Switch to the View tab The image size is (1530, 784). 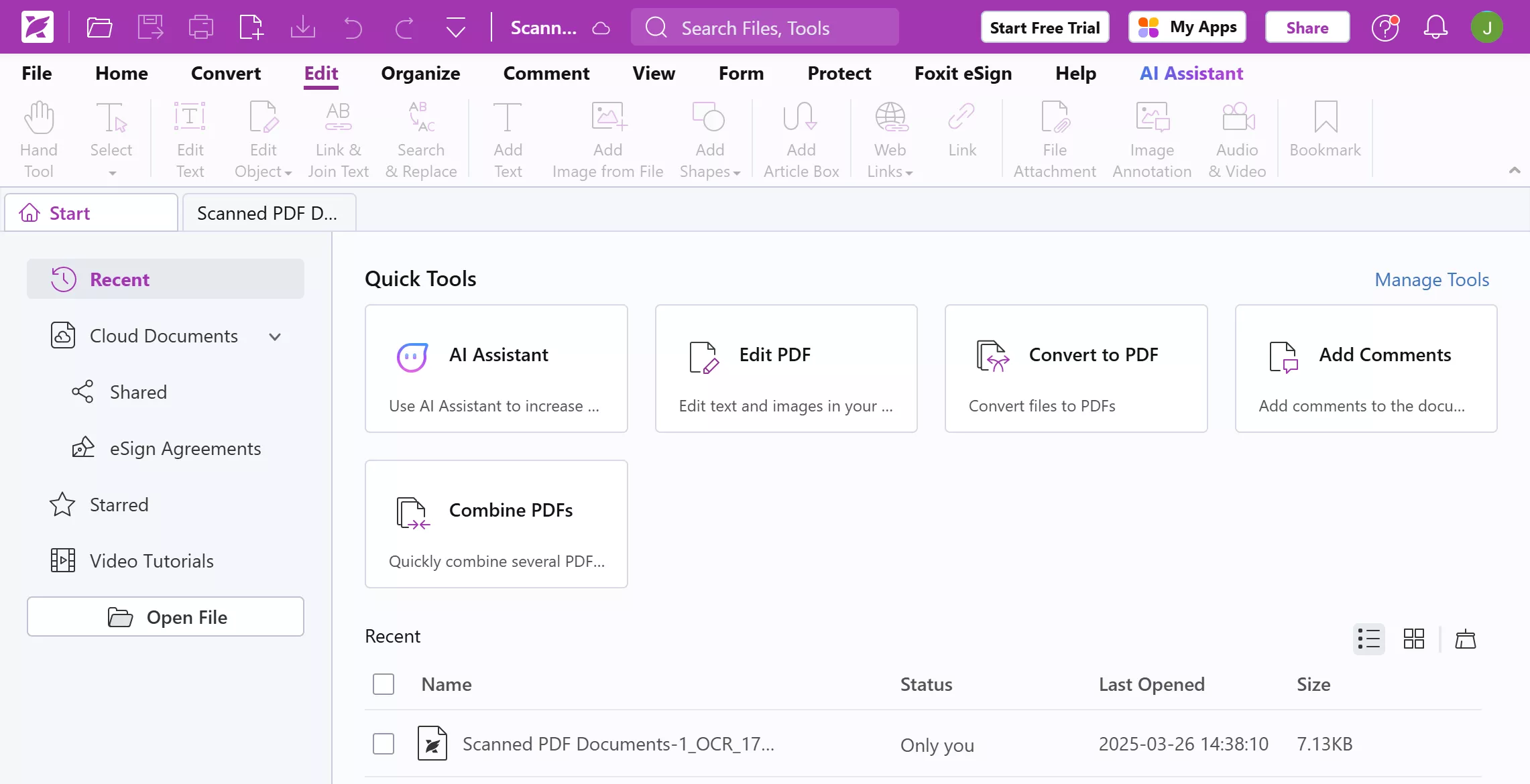click(x=654, y=73)
